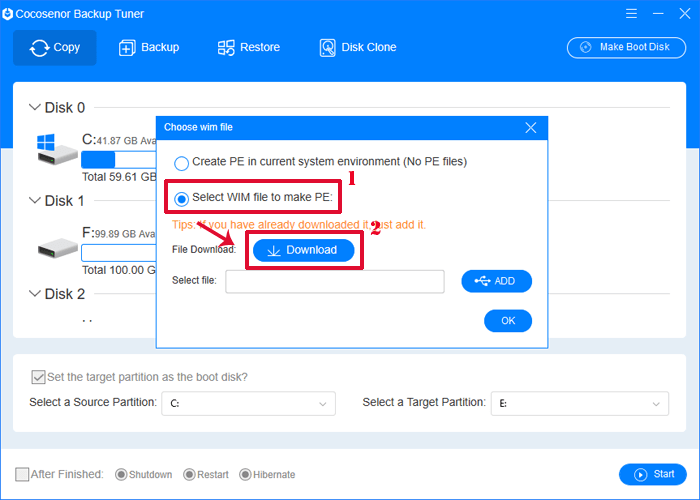The height and width of the screenshot is (500, 700).
Task: Open the Target Partition dropdown
Action: pos(580,404)
